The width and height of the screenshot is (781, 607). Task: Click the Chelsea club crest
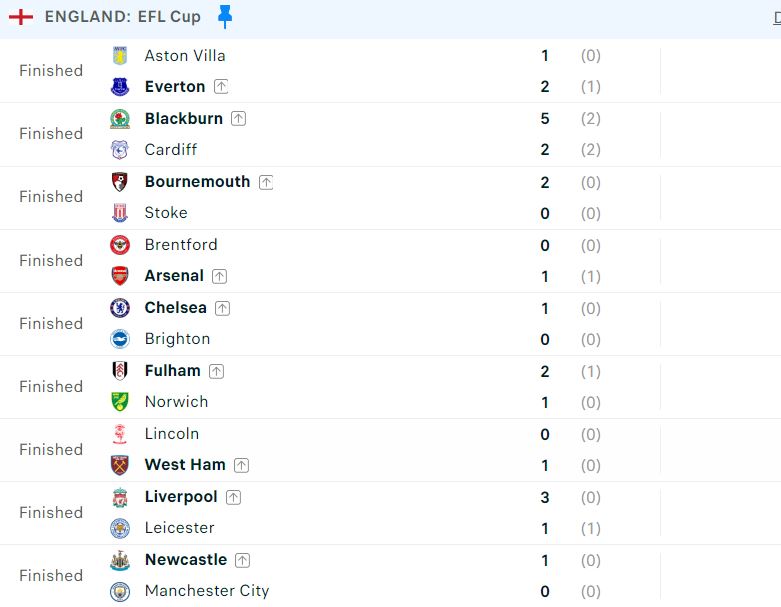[x=120, y=308]
